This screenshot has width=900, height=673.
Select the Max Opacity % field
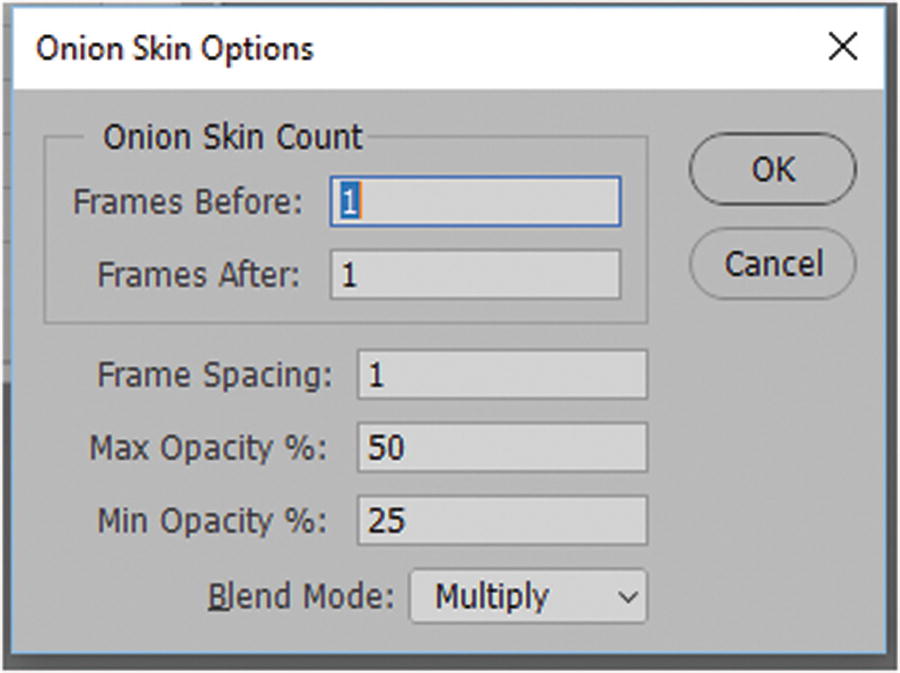tap(502, 448)
